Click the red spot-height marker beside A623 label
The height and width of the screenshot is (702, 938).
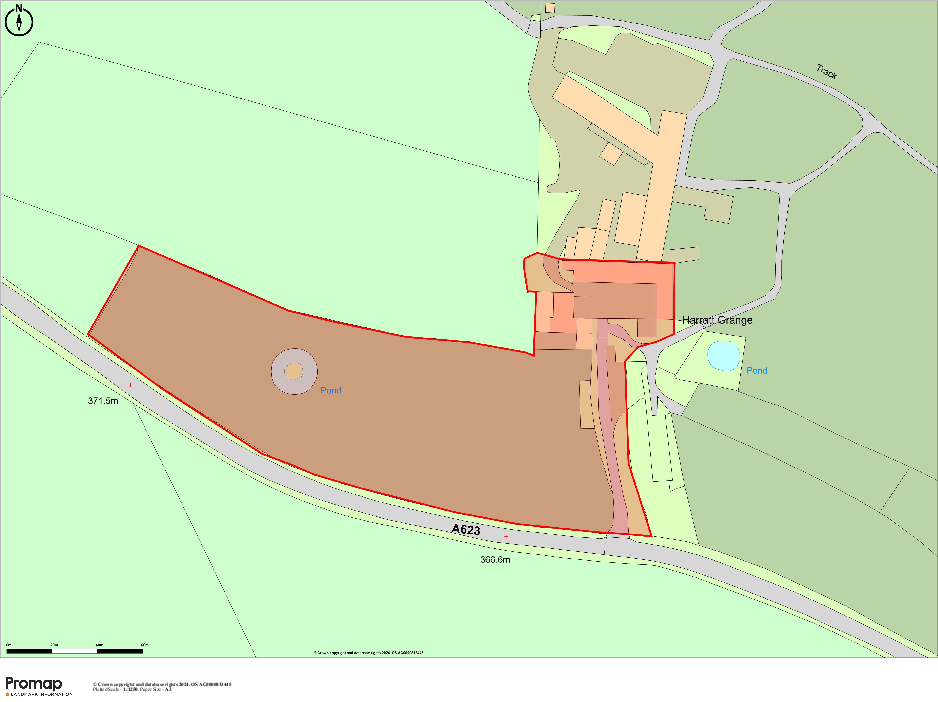pos(506,537)
